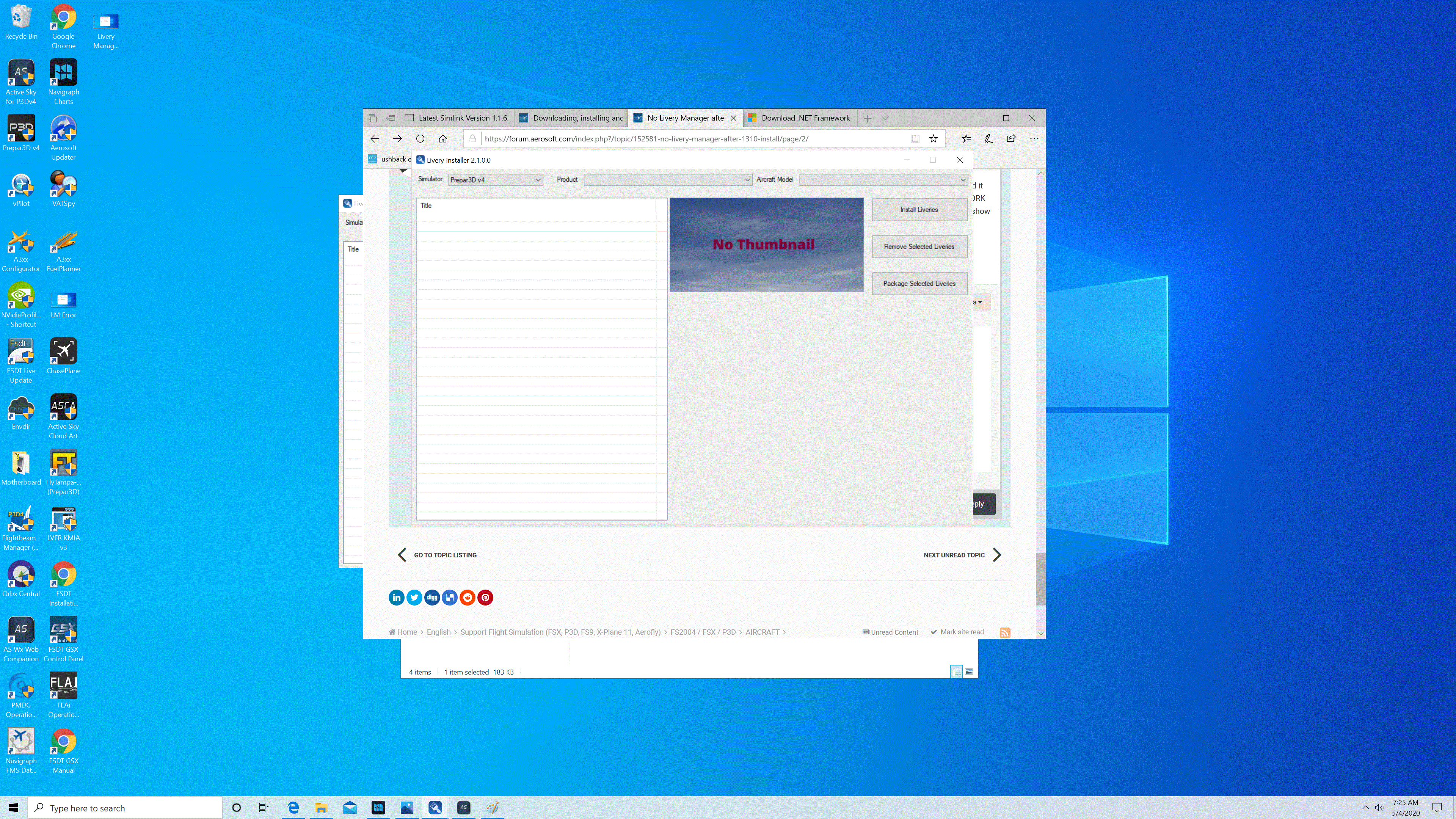
Task: Click the Unread Content link
Action: tap(890, 632)
